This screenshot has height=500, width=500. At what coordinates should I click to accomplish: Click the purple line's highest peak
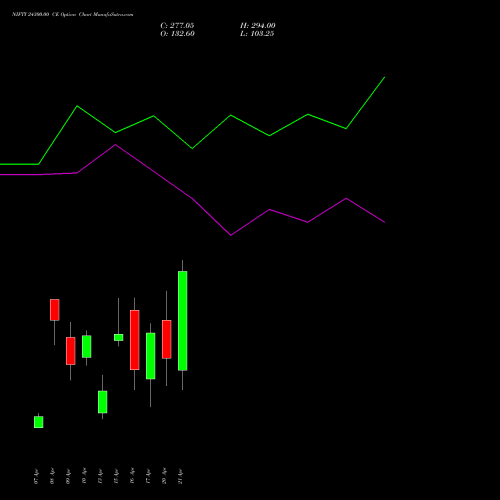pyautogui.click(x=116, y=145)
